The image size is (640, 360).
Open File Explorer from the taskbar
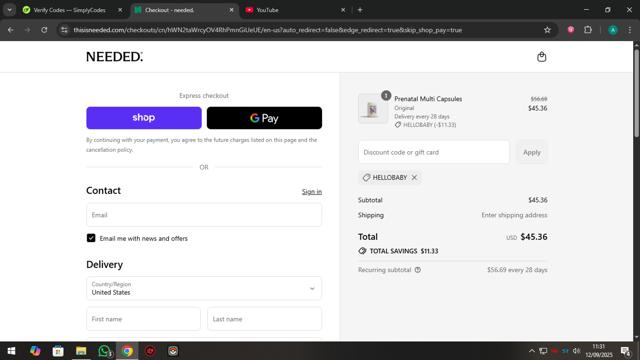point(81,351)
